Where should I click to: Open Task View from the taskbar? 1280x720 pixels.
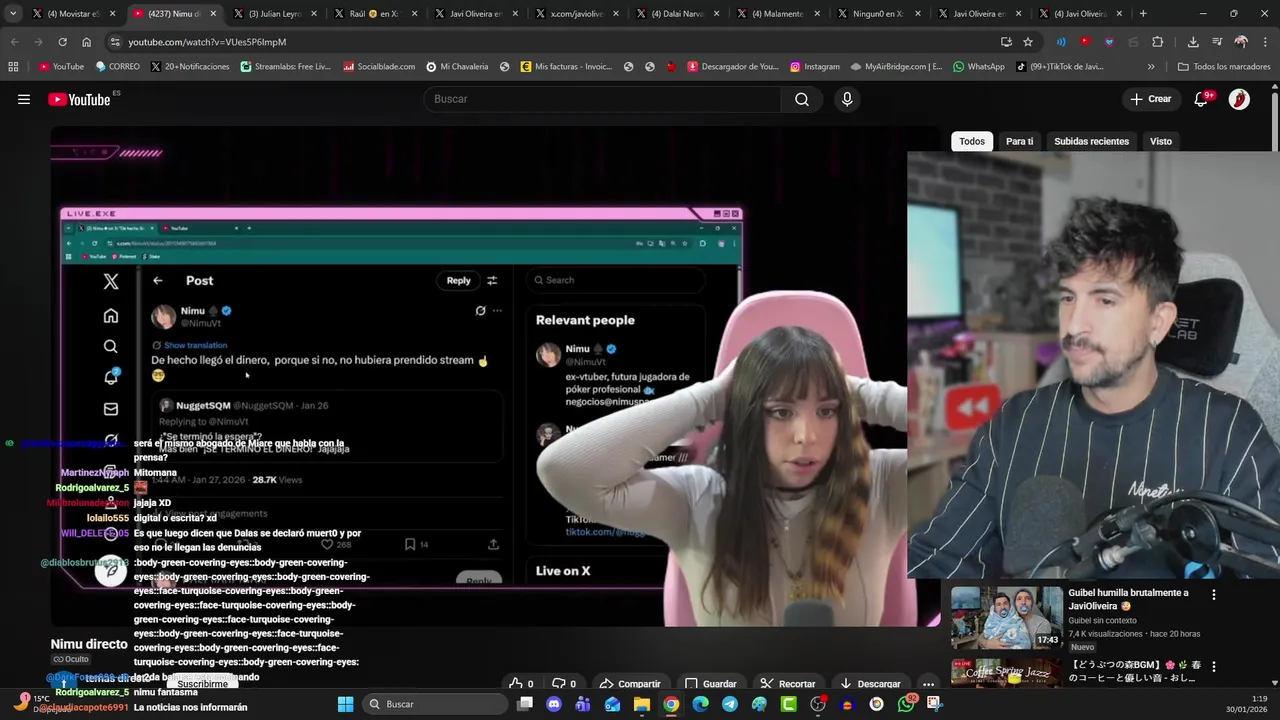click(x=525, y=704)
